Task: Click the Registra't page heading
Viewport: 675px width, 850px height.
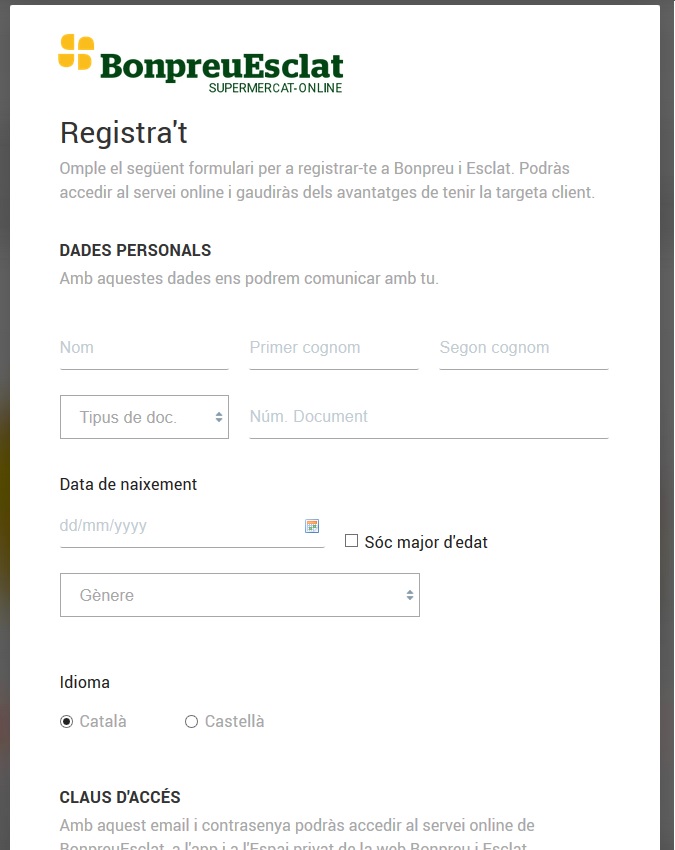Action: point(124,133)
